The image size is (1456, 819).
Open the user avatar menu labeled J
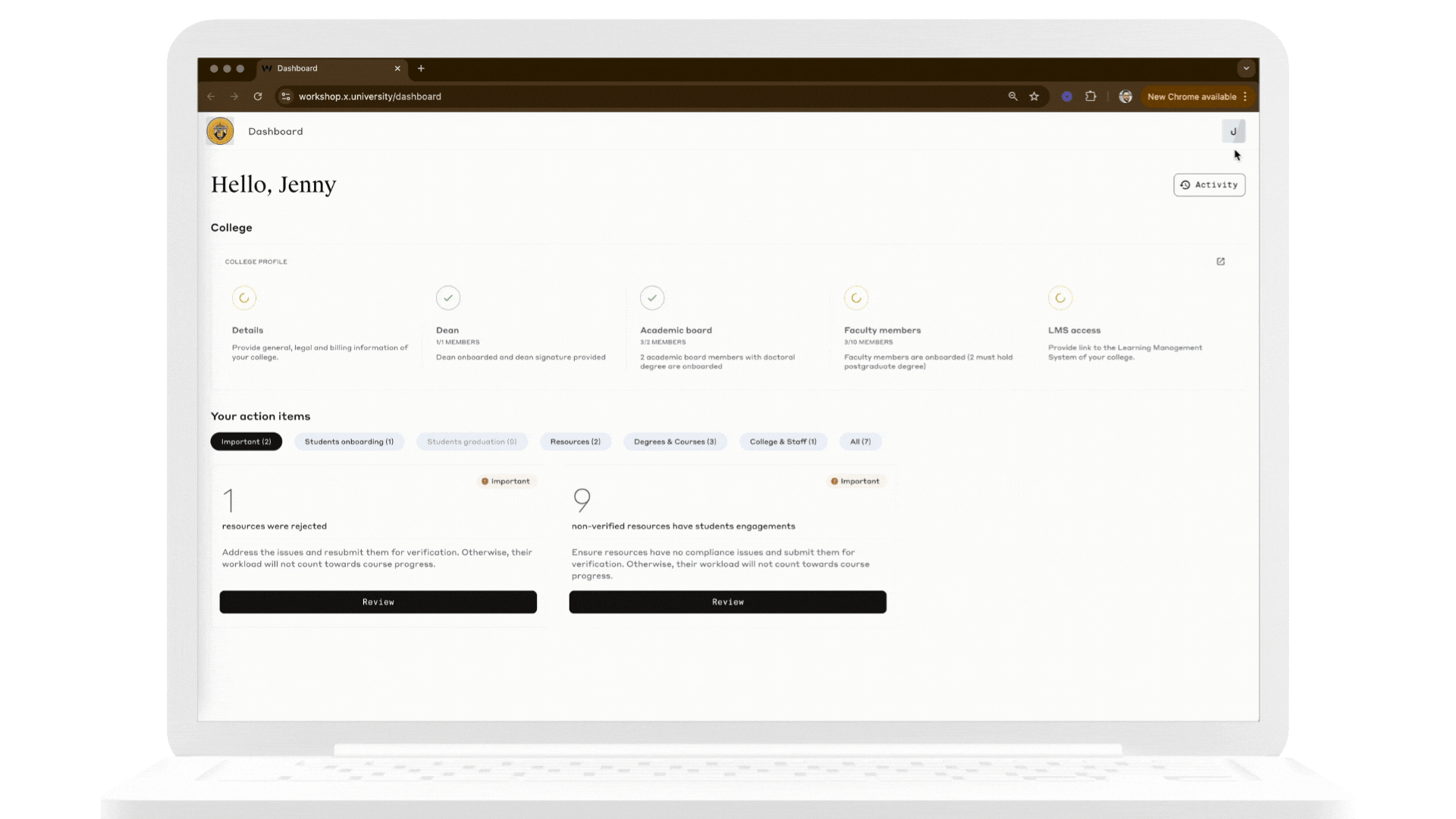click(1234, 130)
